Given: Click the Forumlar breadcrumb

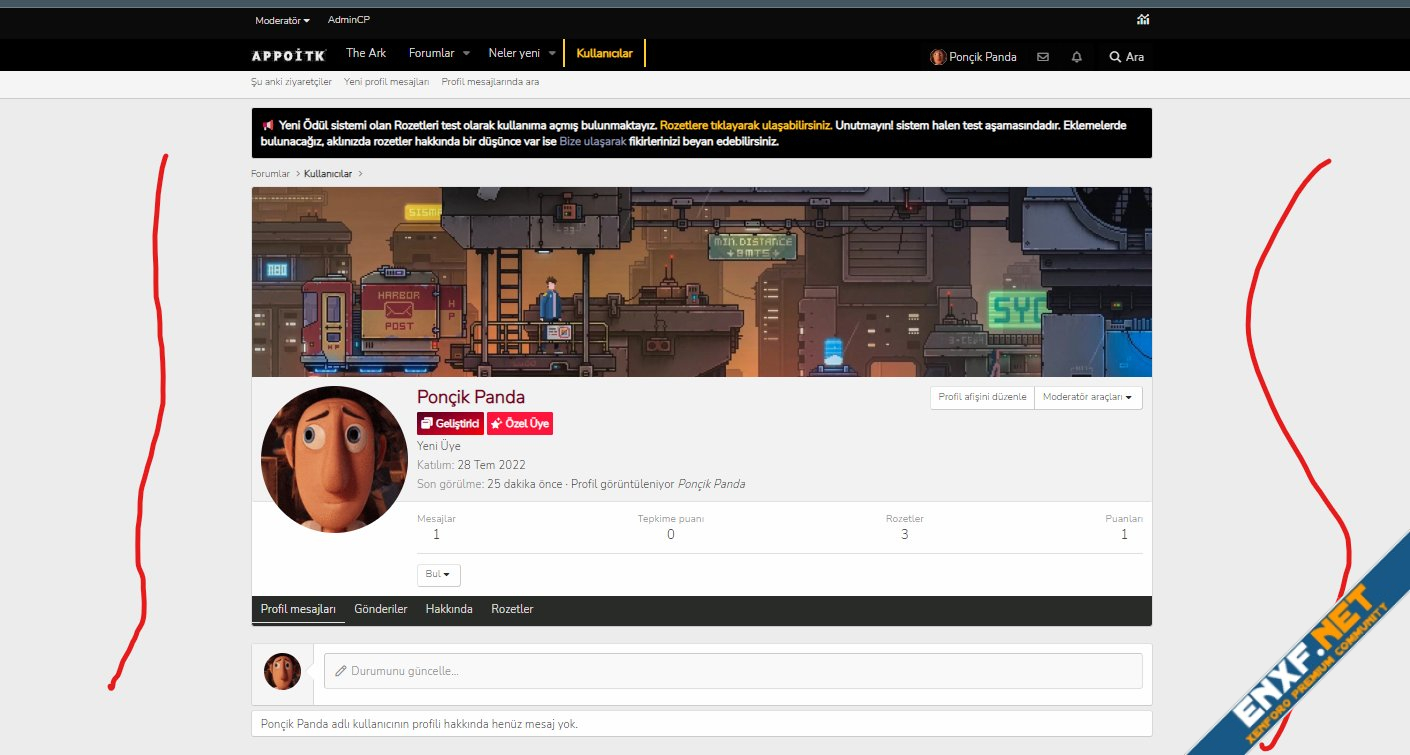Looking at the screenshot, I should click(270, 174).
